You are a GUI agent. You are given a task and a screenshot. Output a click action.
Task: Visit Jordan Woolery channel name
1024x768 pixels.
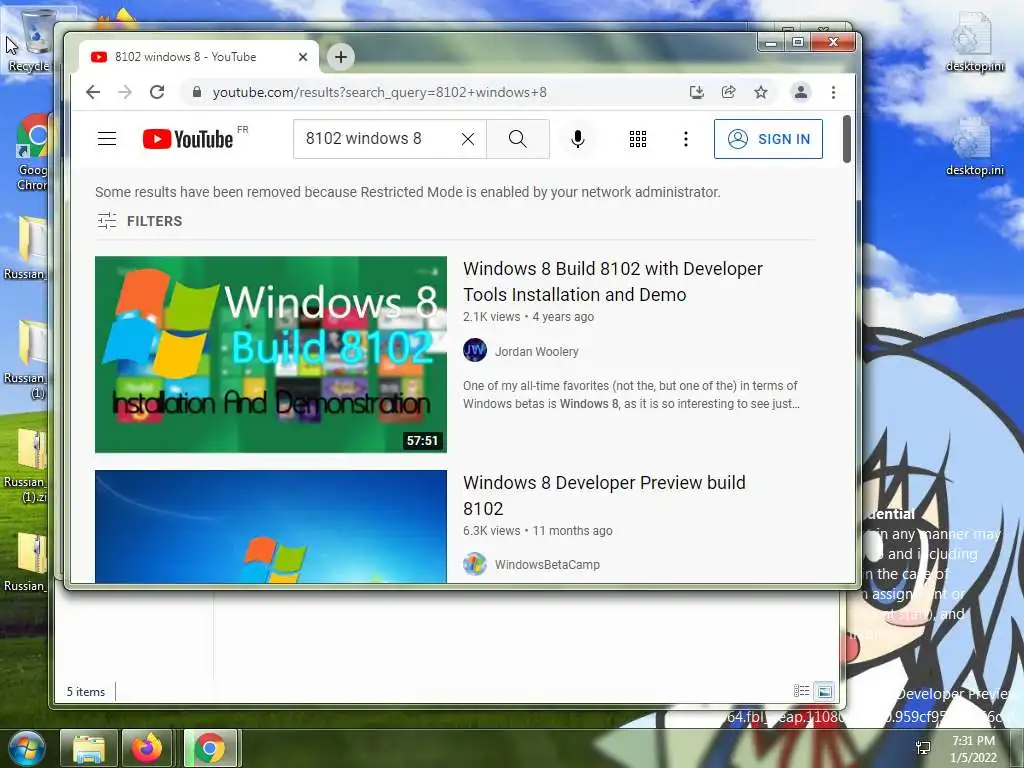click(537, 351)
